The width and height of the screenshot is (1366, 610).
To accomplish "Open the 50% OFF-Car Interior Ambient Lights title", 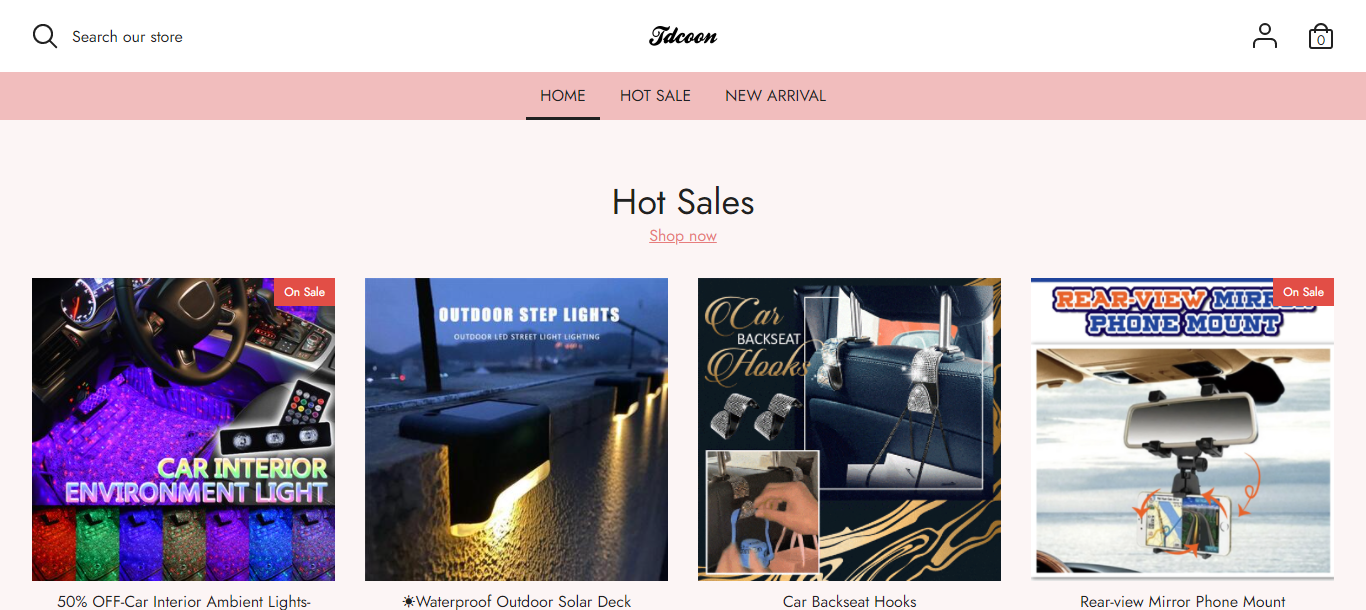I will (x=184, y=601).
